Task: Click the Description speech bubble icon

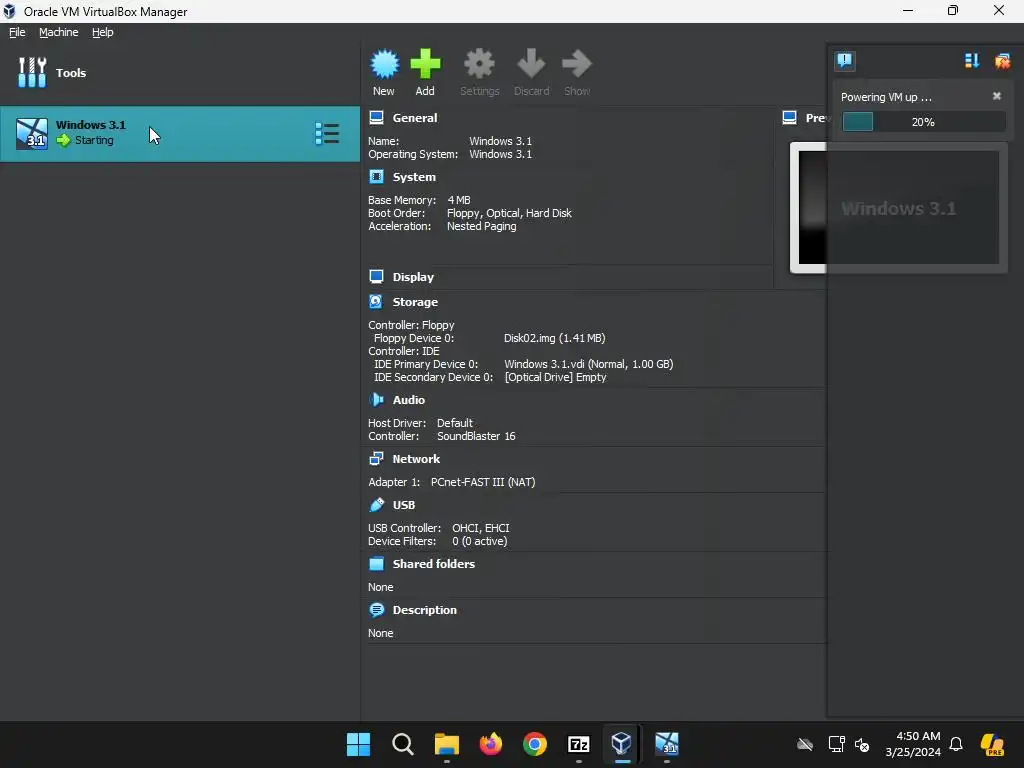Action: pyautogui.click(x=376, y=610)
